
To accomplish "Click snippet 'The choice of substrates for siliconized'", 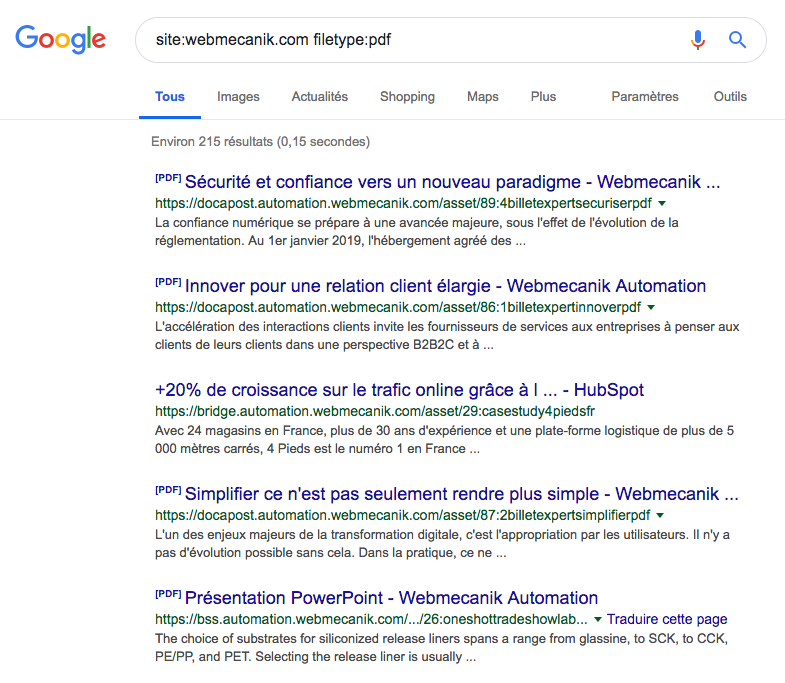I will point(441,647).
